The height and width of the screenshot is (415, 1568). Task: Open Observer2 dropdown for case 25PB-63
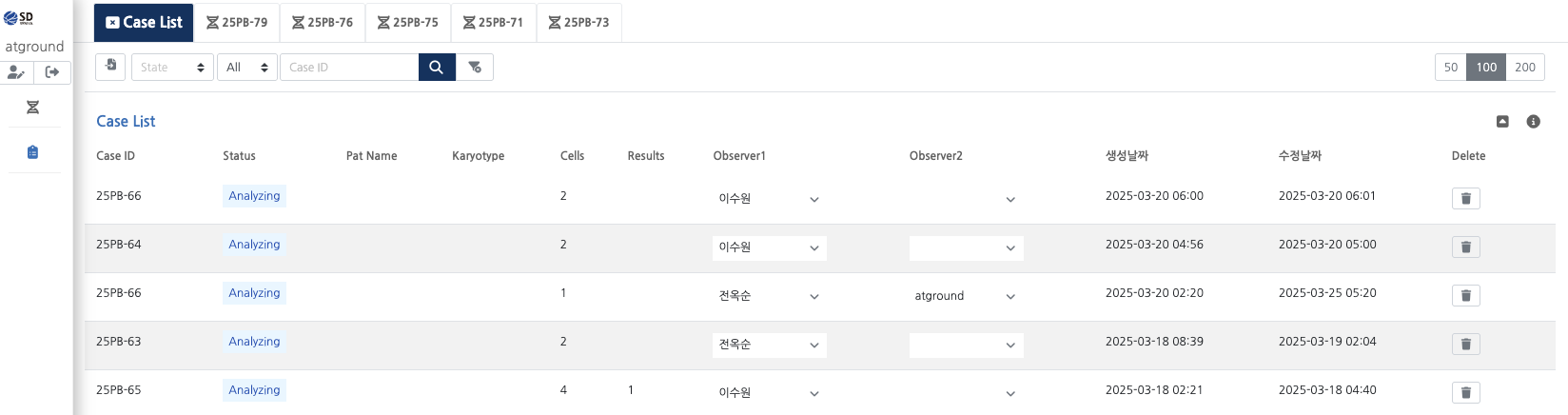click(966, 345)
